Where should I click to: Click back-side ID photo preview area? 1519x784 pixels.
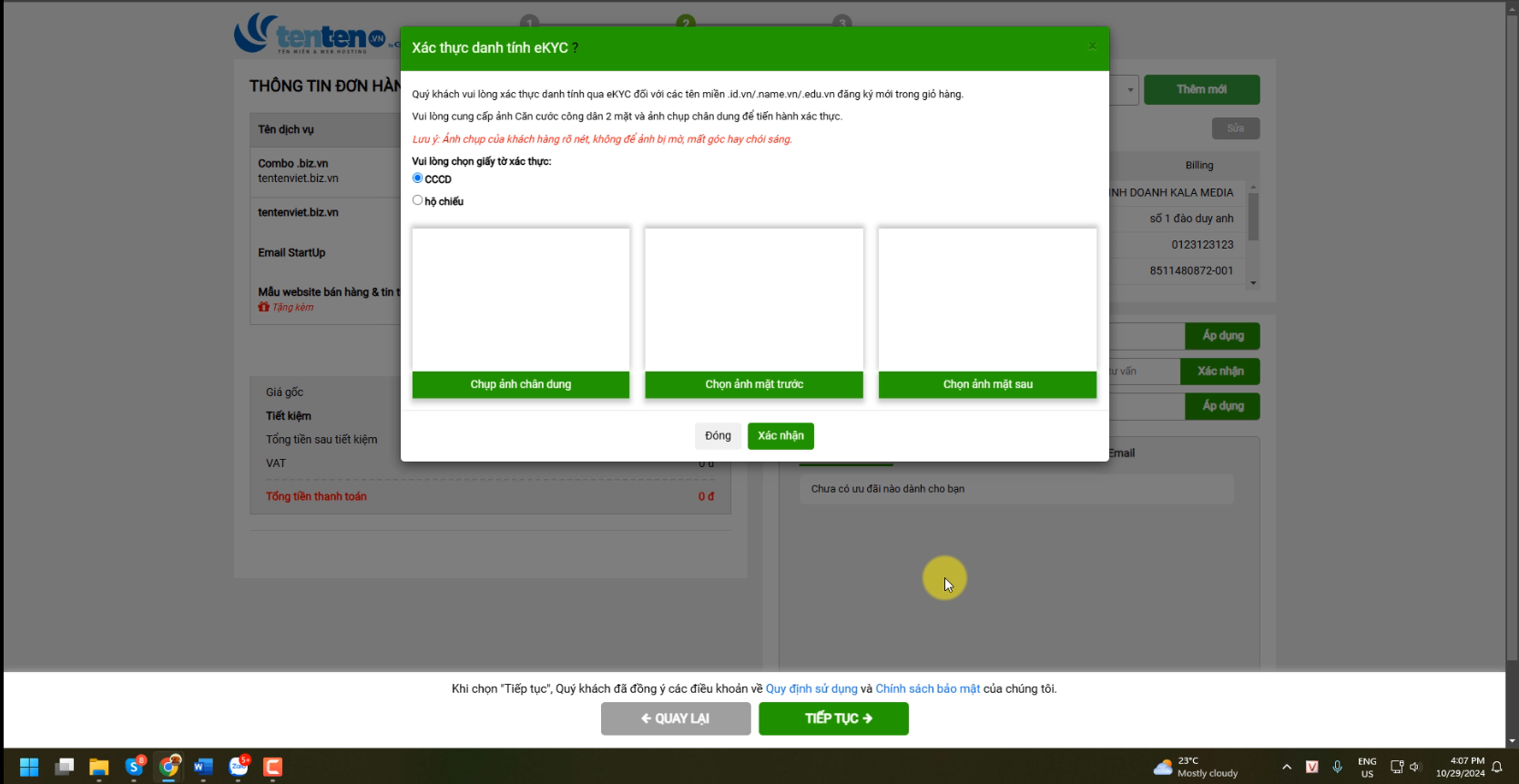[987, 300]
